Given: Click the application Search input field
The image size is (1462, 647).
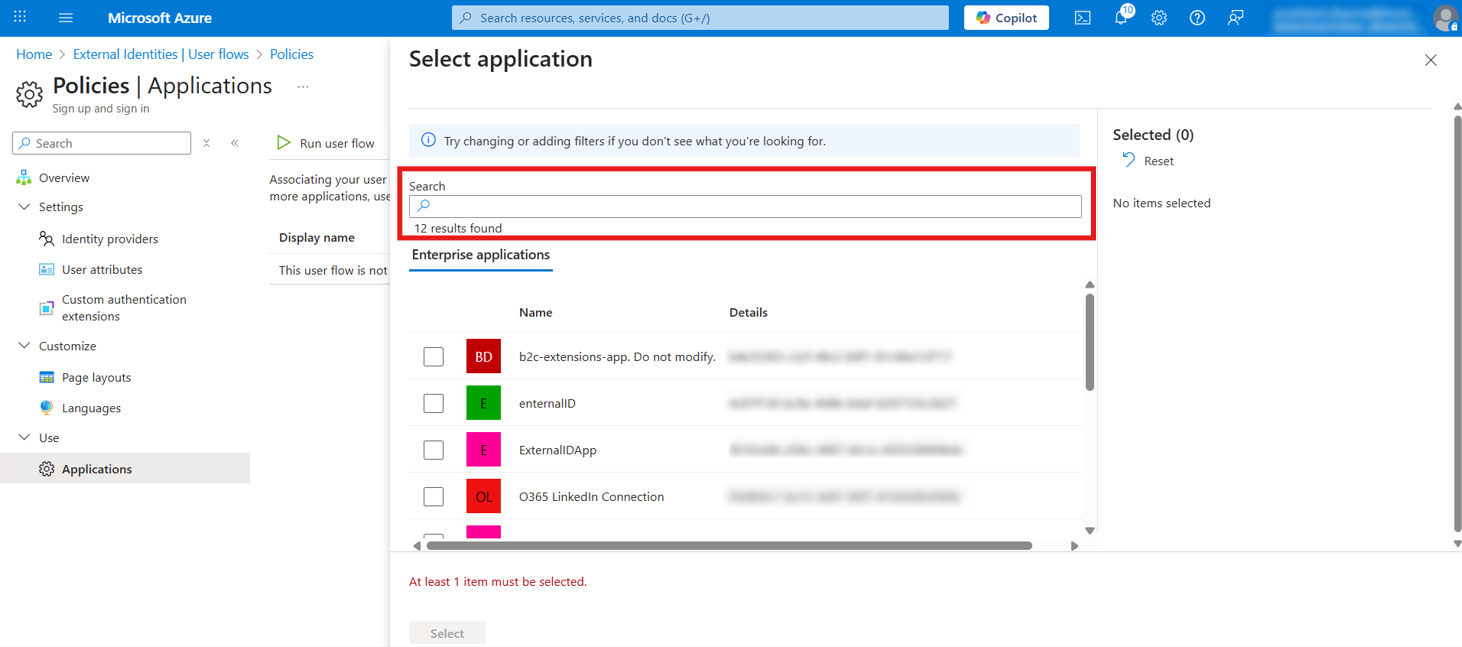Looking at the screenshot, I should point(745,206).
